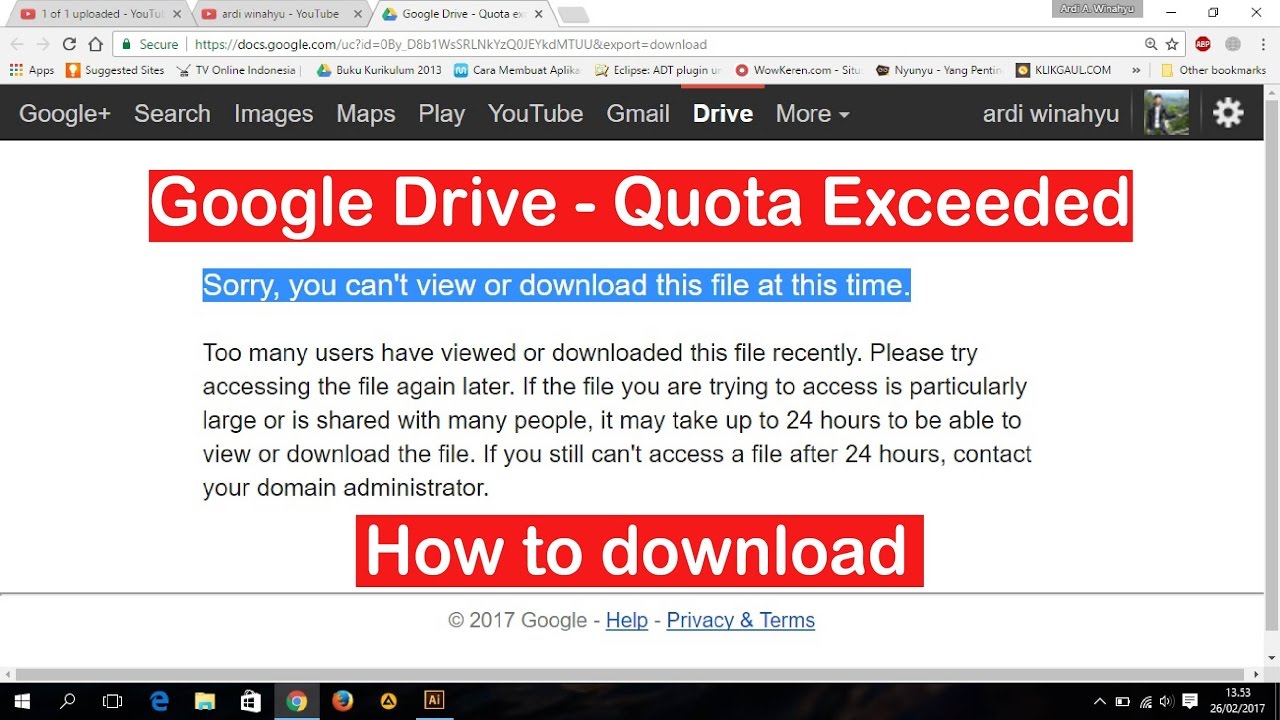Open the Privacy & Terms link
The width and height of the screenshot is (1280, 720).
[x=741, y=620]
